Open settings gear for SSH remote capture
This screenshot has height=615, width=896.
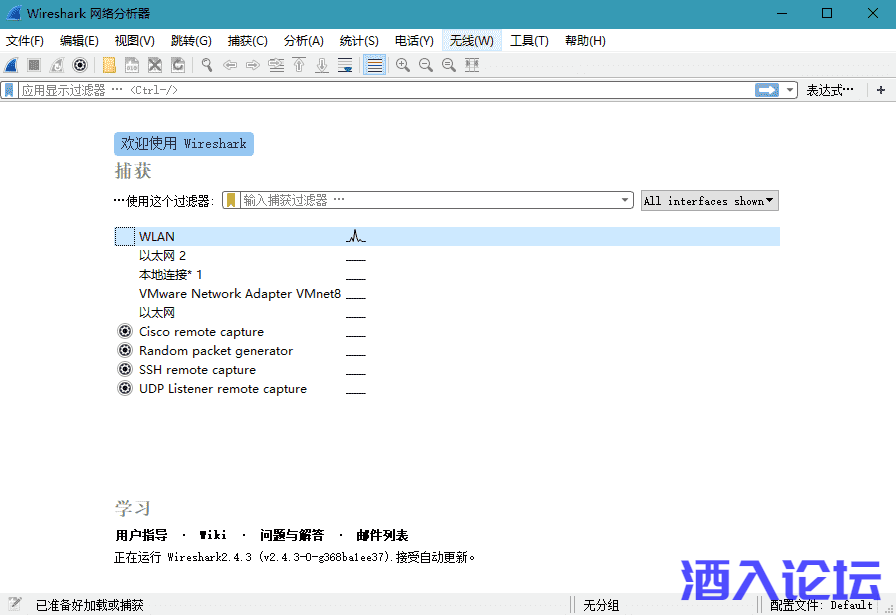click(125, 369)
